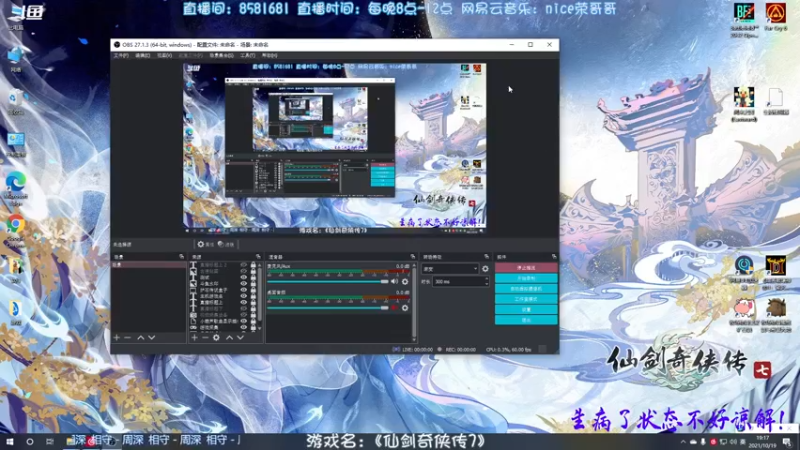The image size is (800, 450).
Task: Move scene down in Scenes panel
Action: [x=152, y=337]
